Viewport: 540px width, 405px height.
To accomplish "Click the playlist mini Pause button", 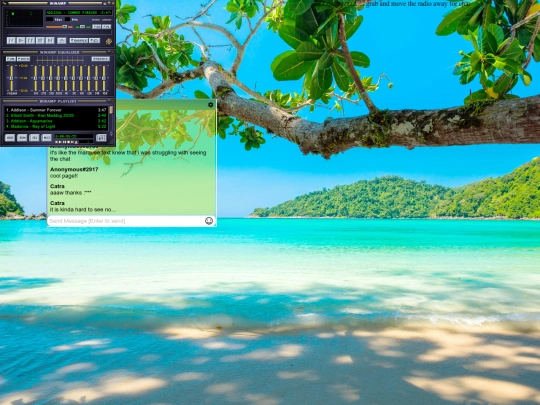I will [64, 142].
